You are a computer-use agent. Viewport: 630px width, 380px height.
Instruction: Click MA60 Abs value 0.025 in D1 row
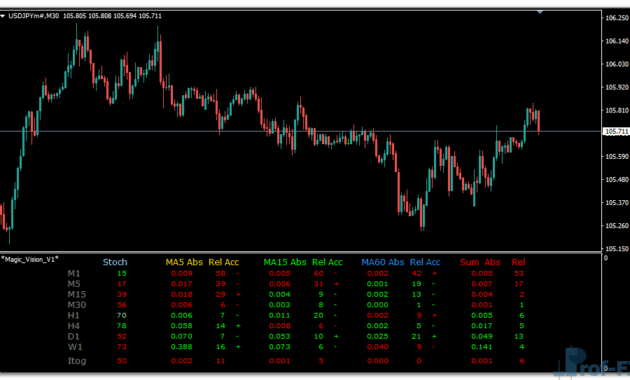pyautogui.click(x=378, y=336)
